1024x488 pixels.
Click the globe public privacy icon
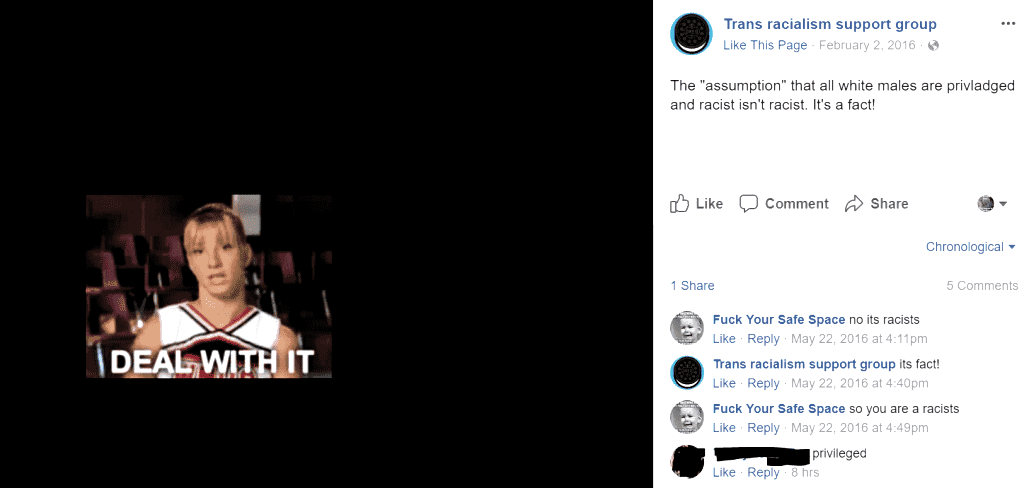[x=933, y=45]
